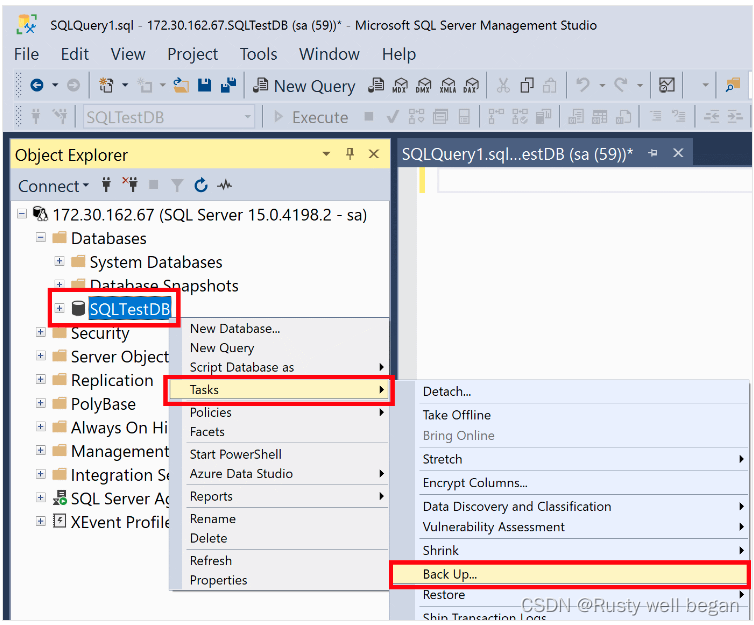Open the SQLTestDB database selector combo box
Image resolution: width=754 pixels, height=625 pixels.
(x=168, y=117)
